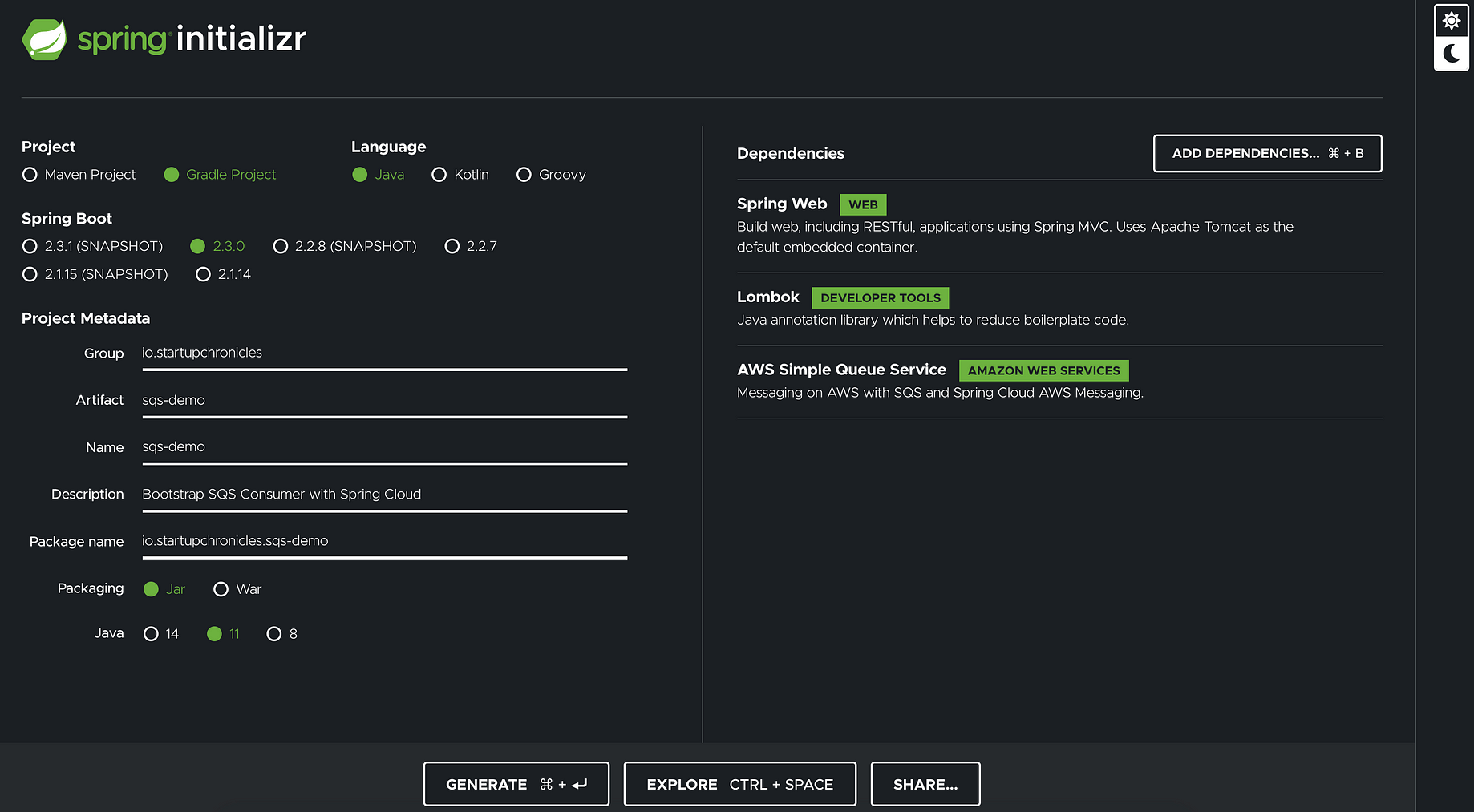The height and width of the screenshot is (812, 1474).
Task: Select Spring Boot 2.3.1 (SNAPSHOT)
Action: (93, 246)
